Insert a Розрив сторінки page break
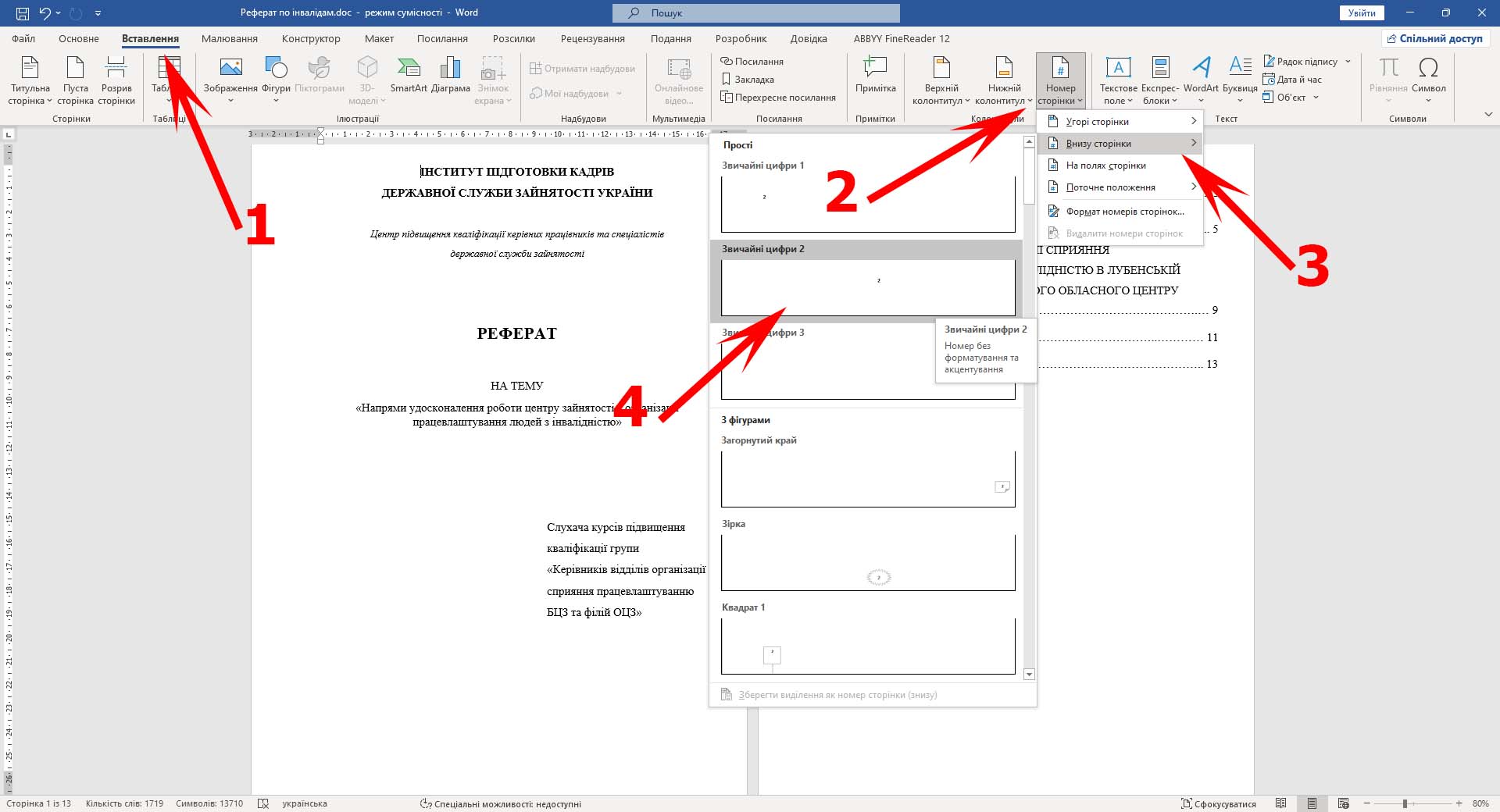Screen dimensions: 1500x812 116,80
